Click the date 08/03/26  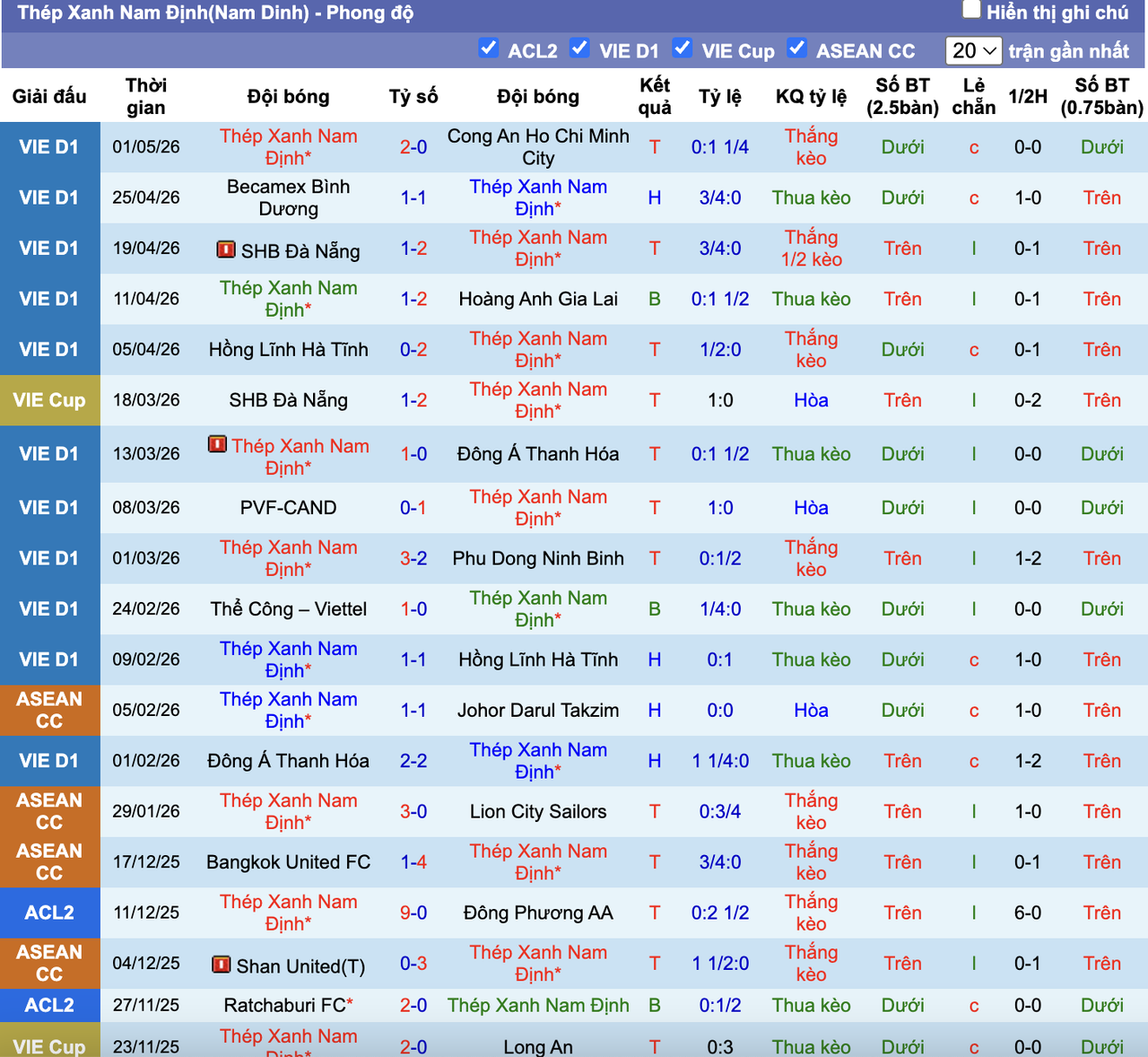(x=146, y=508)
